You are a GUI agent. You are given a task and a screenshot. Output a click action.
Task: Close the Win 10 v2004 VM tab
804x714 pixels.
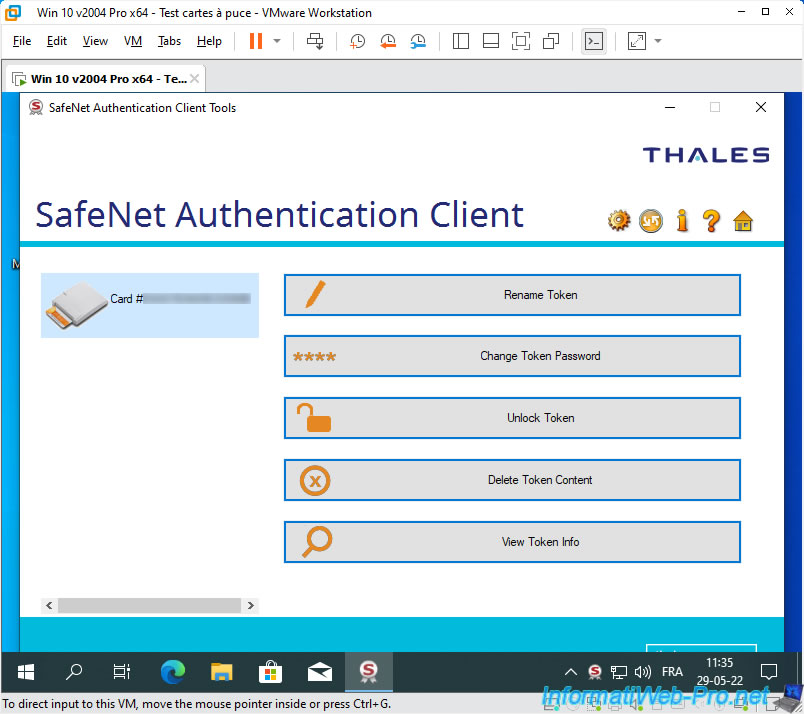(194, 79)
